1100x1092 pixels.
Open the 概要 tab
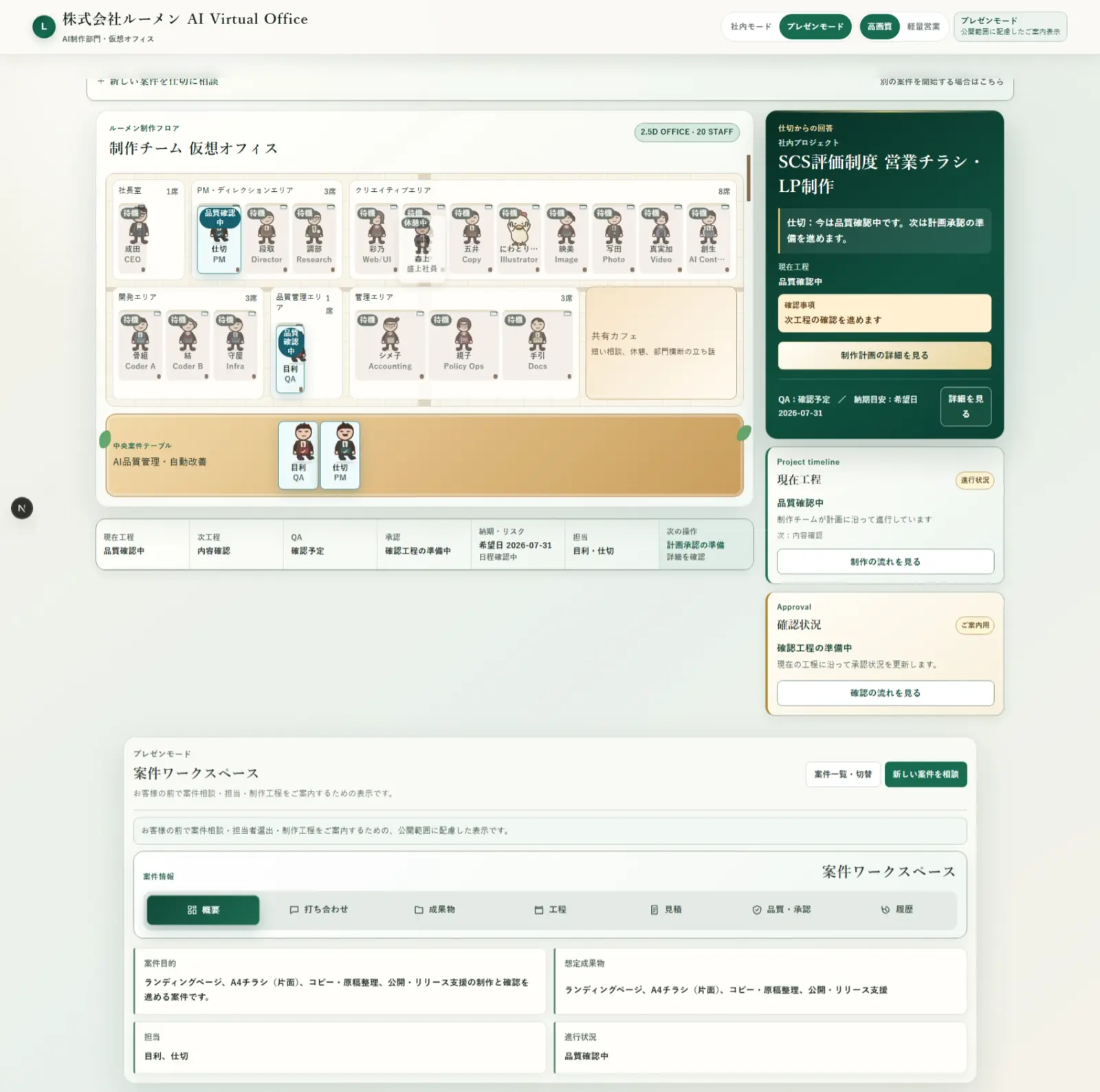[203, 910]
